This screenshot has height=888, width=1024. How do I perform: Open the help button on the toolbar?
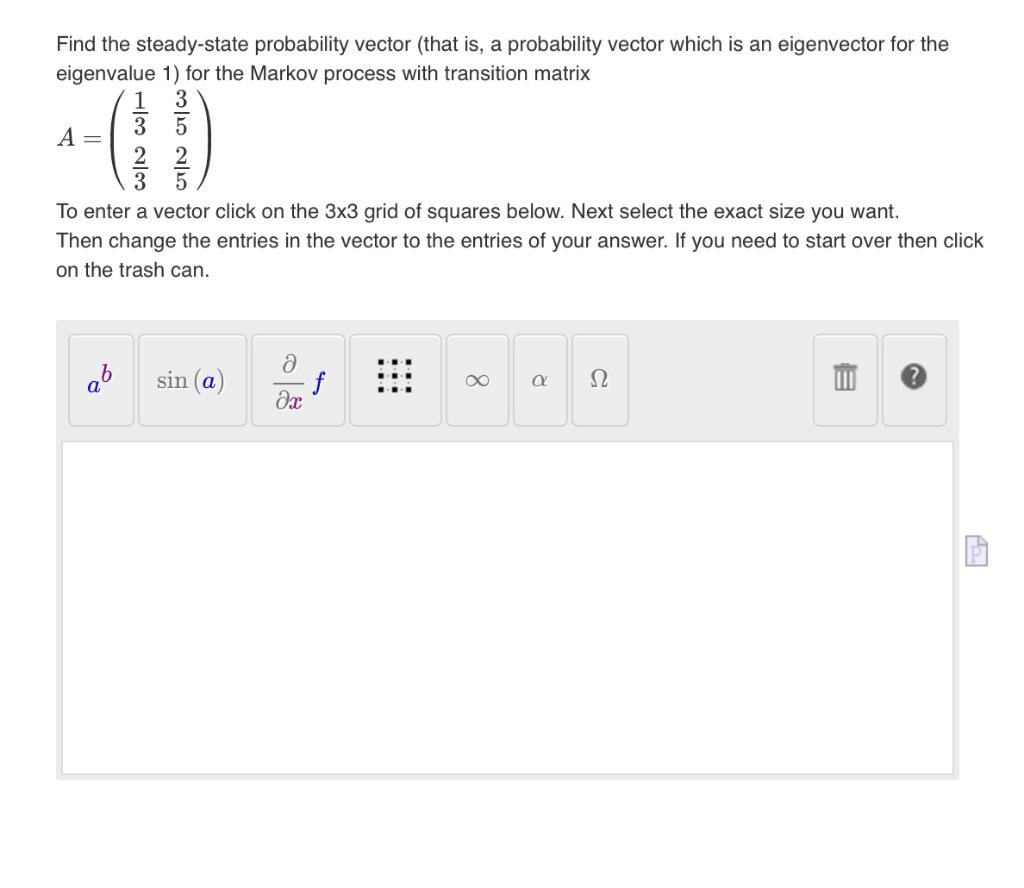pos(913,380)
